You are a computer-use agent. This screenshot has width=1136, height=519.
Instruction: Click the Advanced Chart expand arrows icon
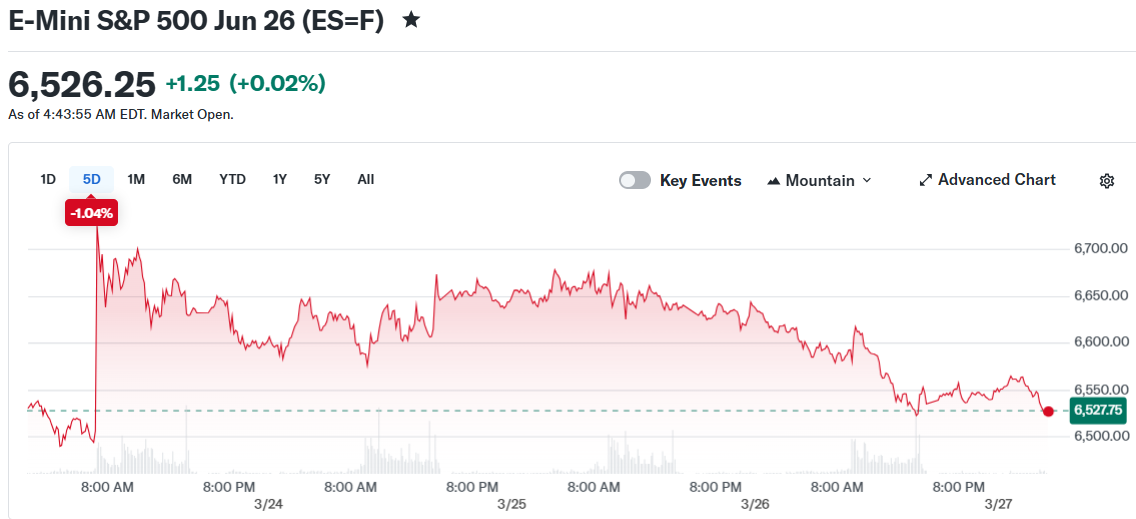coord(926,181)
